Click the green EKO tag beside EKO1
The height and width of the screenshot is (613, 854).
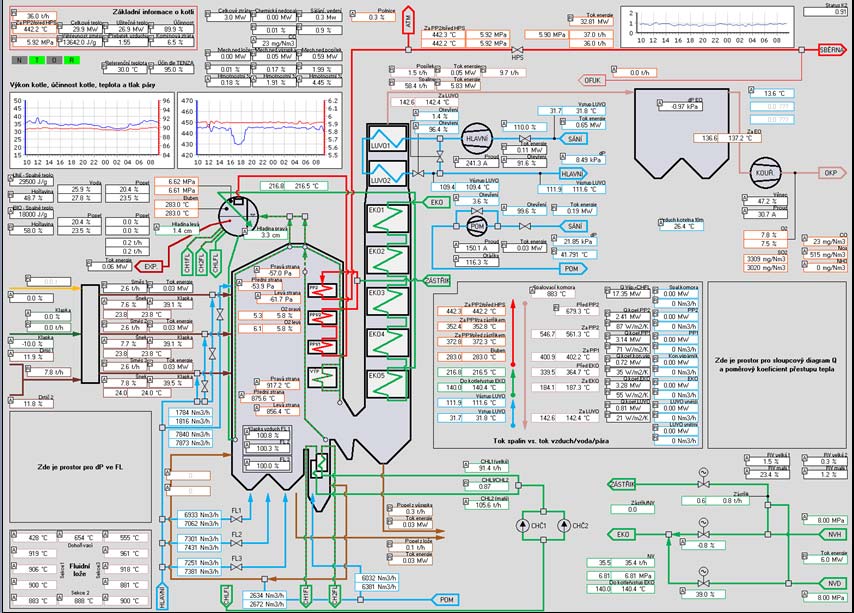436,203
